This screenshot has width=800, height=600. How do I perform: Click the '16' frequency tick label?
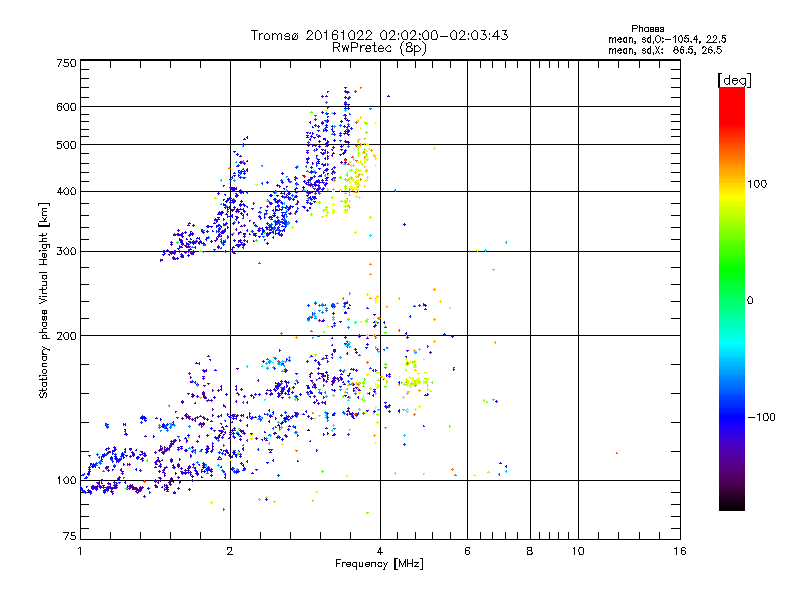click(680, 551)
